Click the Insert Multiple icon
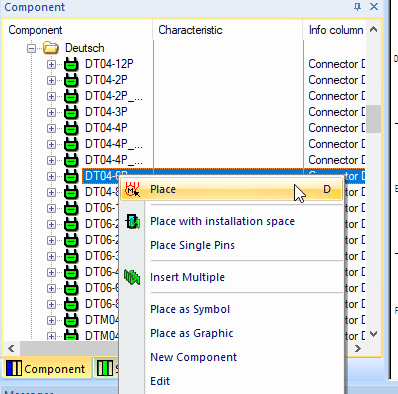398x394 pixels. 132,277
